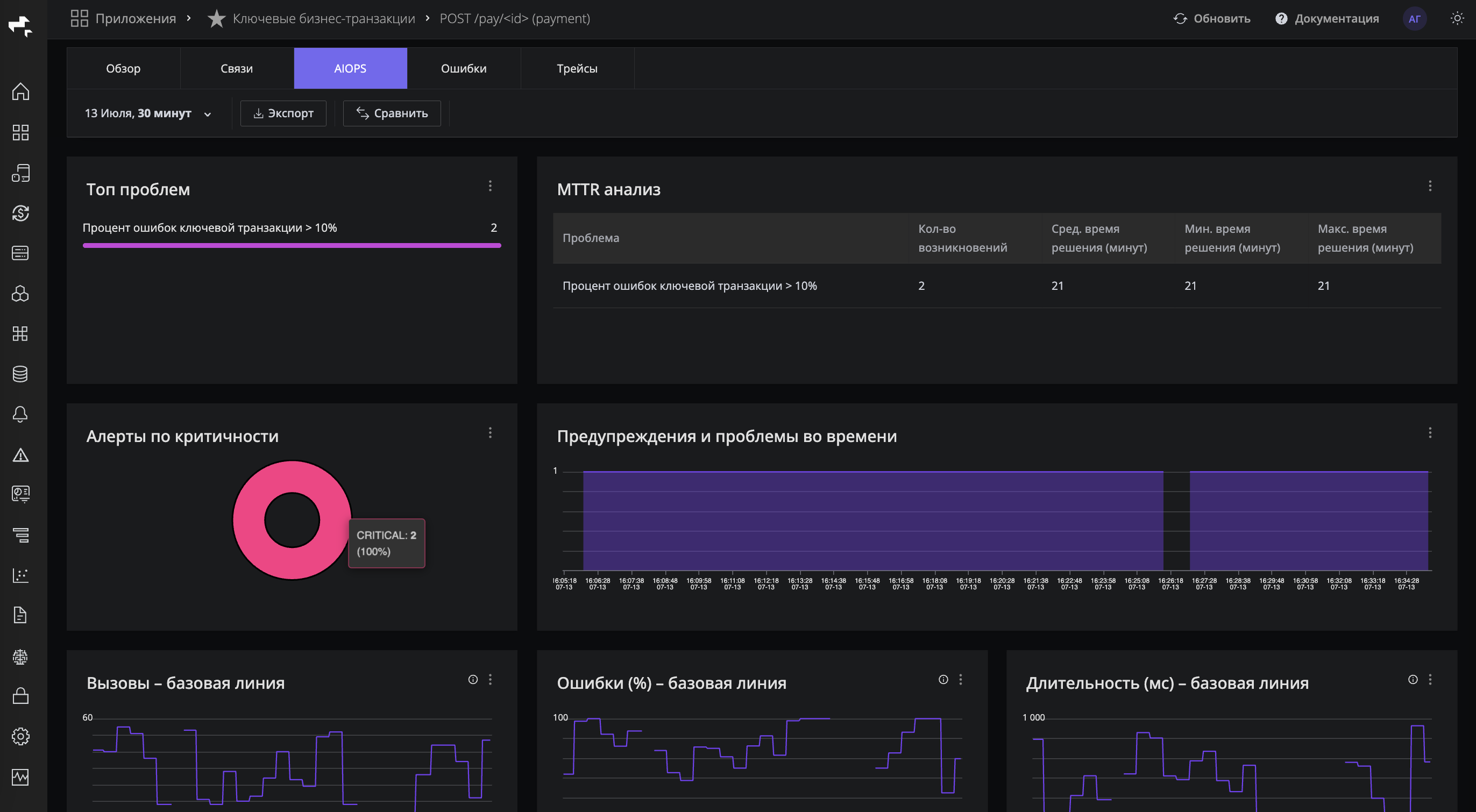Open Ошибки (%) – базовая линия options menu
1476x812 pixels.
point(960,680)
